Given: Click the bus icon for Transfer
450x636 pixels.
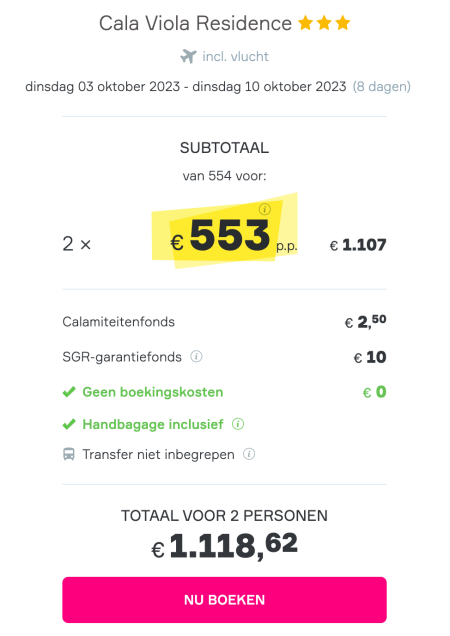Looking at the screenshot, I should point(69,454).
